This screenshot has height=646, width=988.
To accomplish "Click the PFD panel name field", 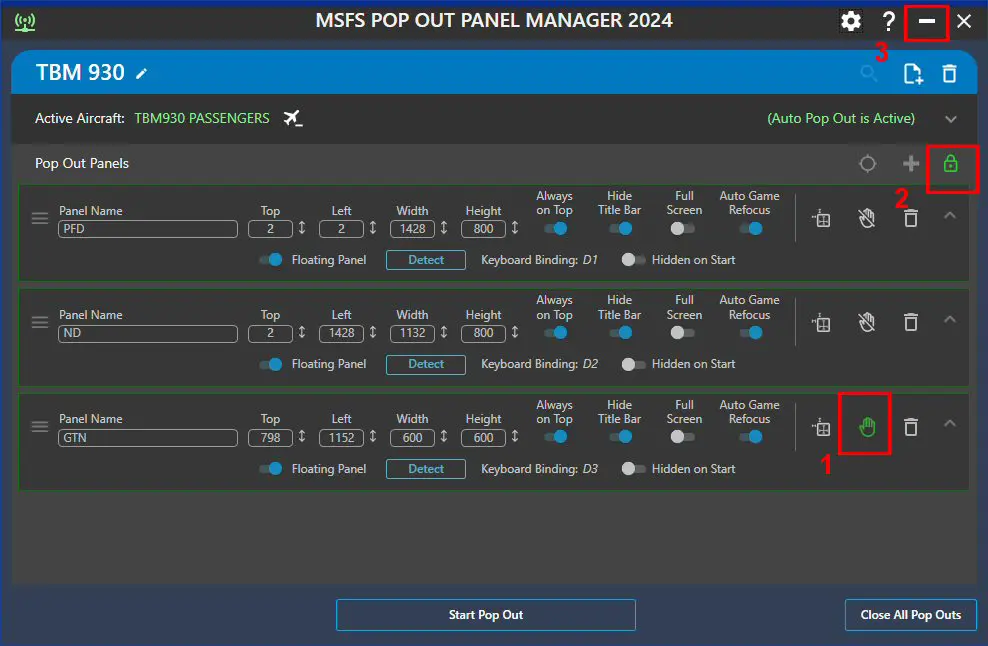I will click(148, 229).
